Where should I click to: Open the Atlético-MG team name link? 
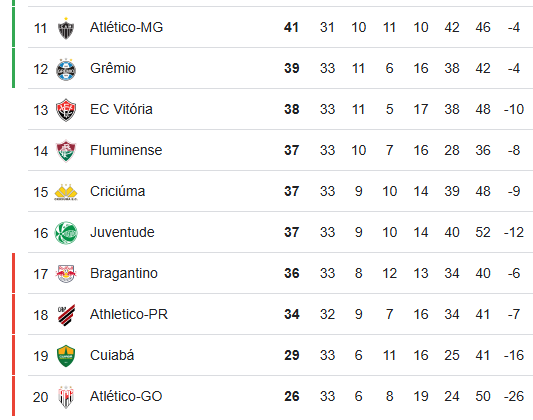(x=126, y=28)
